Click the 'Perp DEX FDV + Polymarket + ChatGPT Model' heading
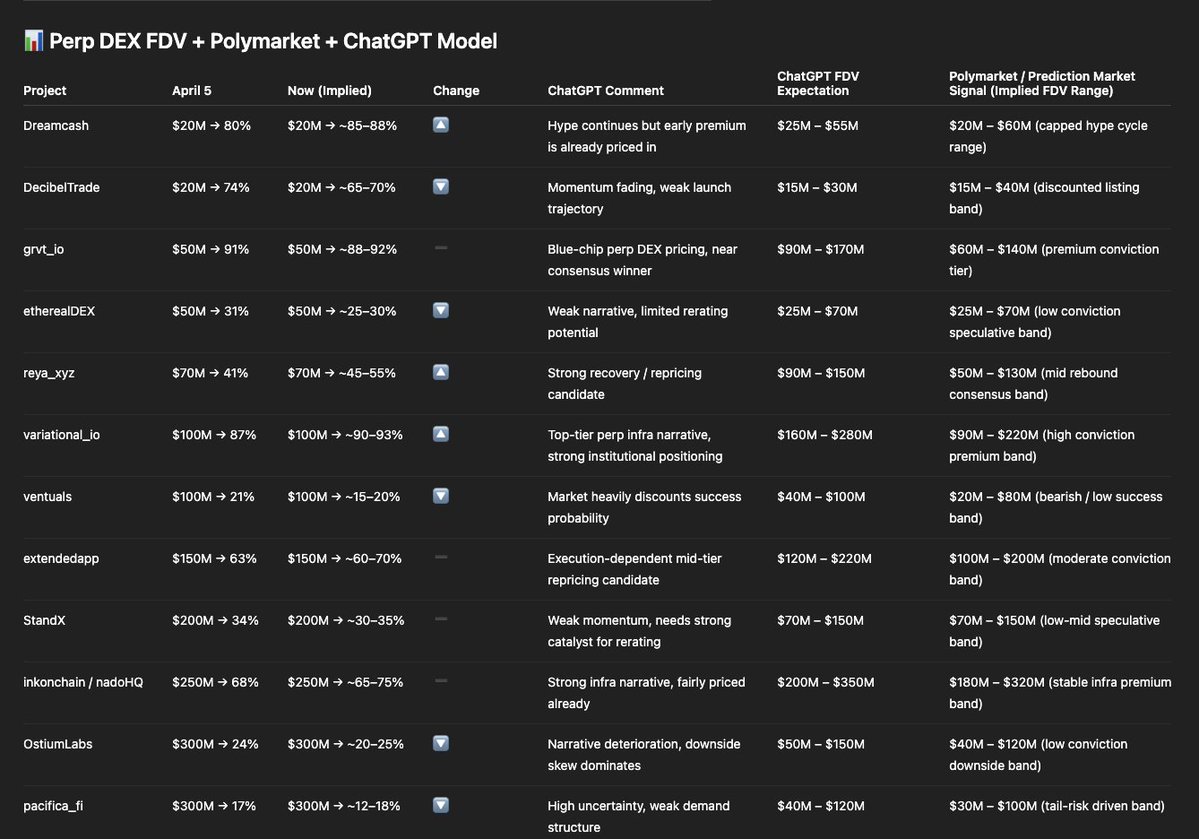Image resolution: width=1199 pixels, height=839 pixels. 273,41
